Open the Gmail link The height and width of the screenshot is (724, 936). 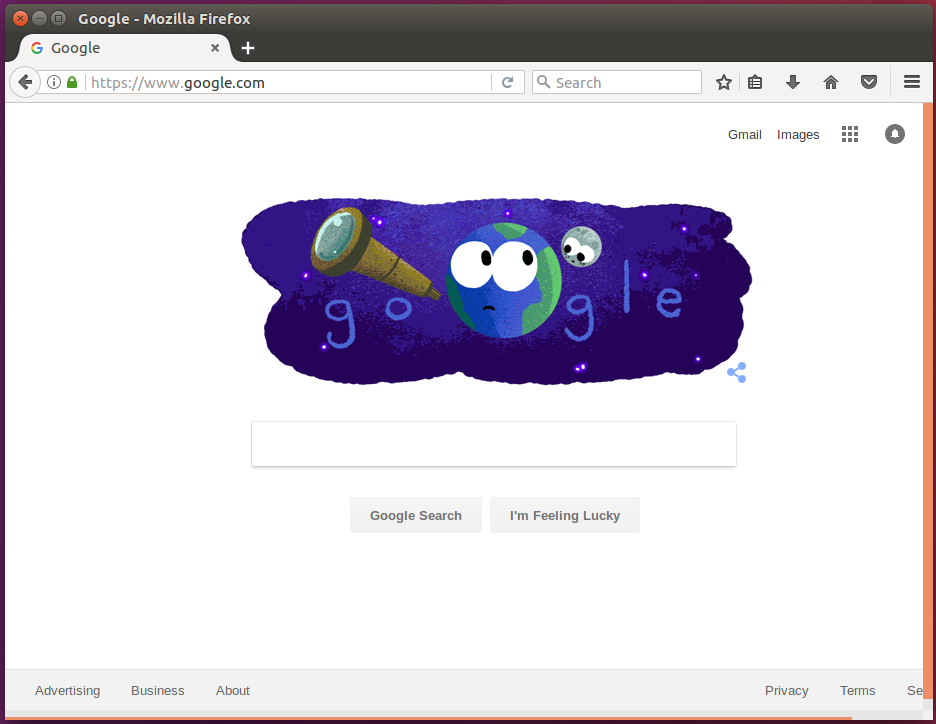pyautogui.click(x=744, y=135)
